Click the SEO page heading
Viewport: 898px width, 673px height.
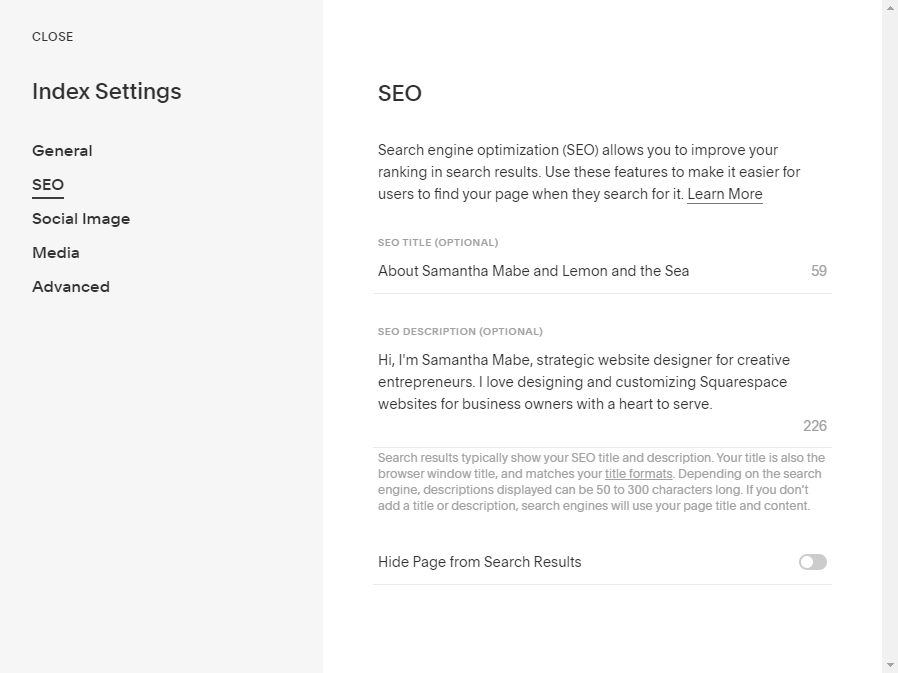(400, 94)
